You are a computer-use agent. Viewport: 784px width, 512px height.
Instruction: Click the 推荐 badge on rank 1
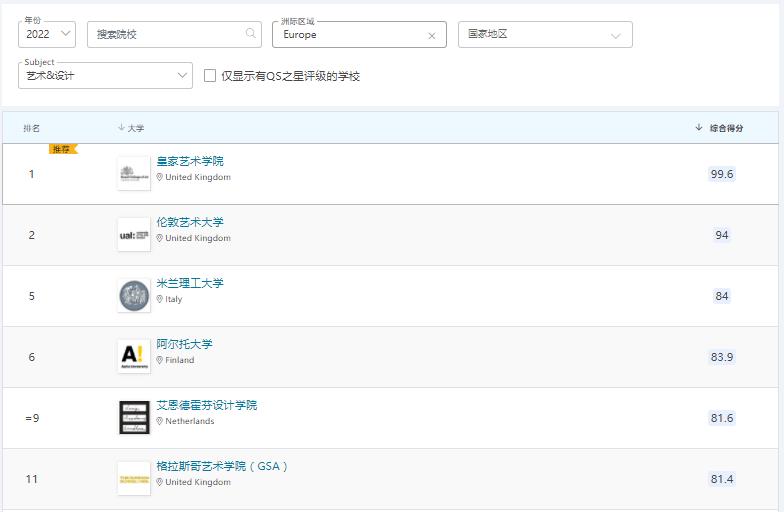coord(63,149)
